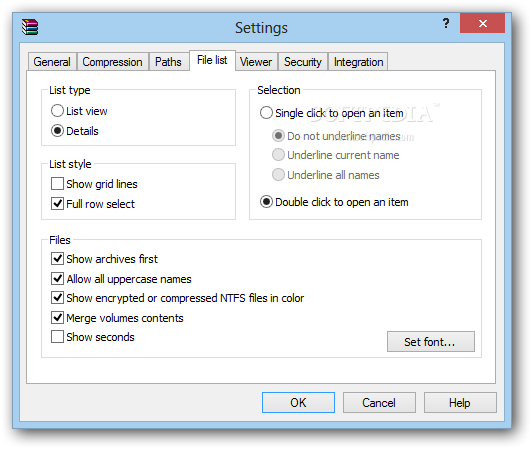
Task: Switch to the Integration tab
Action: [358, 62]
